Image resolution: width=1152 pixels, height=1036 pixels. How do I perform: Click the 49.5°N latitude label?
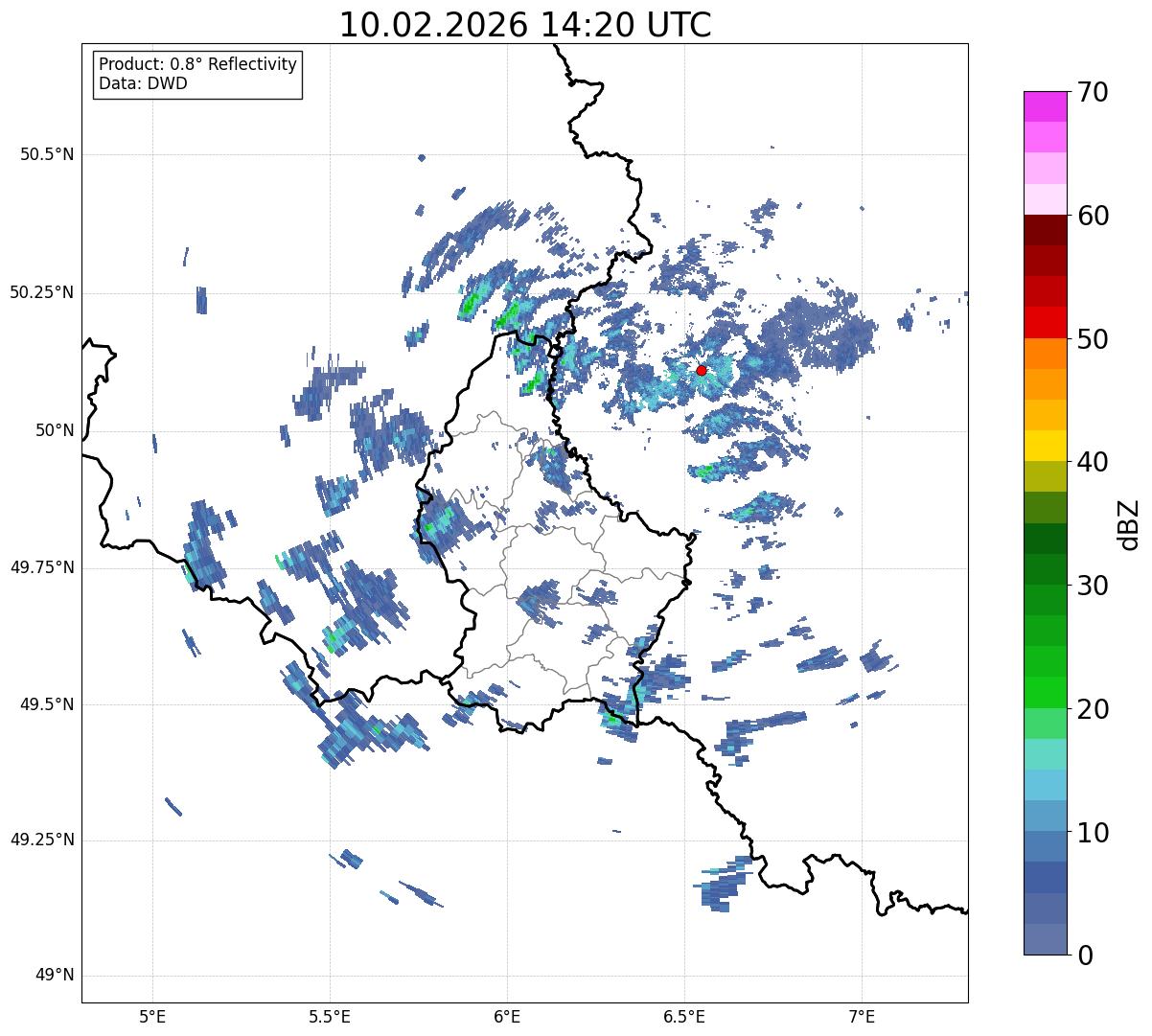click(x=47, y=704)
